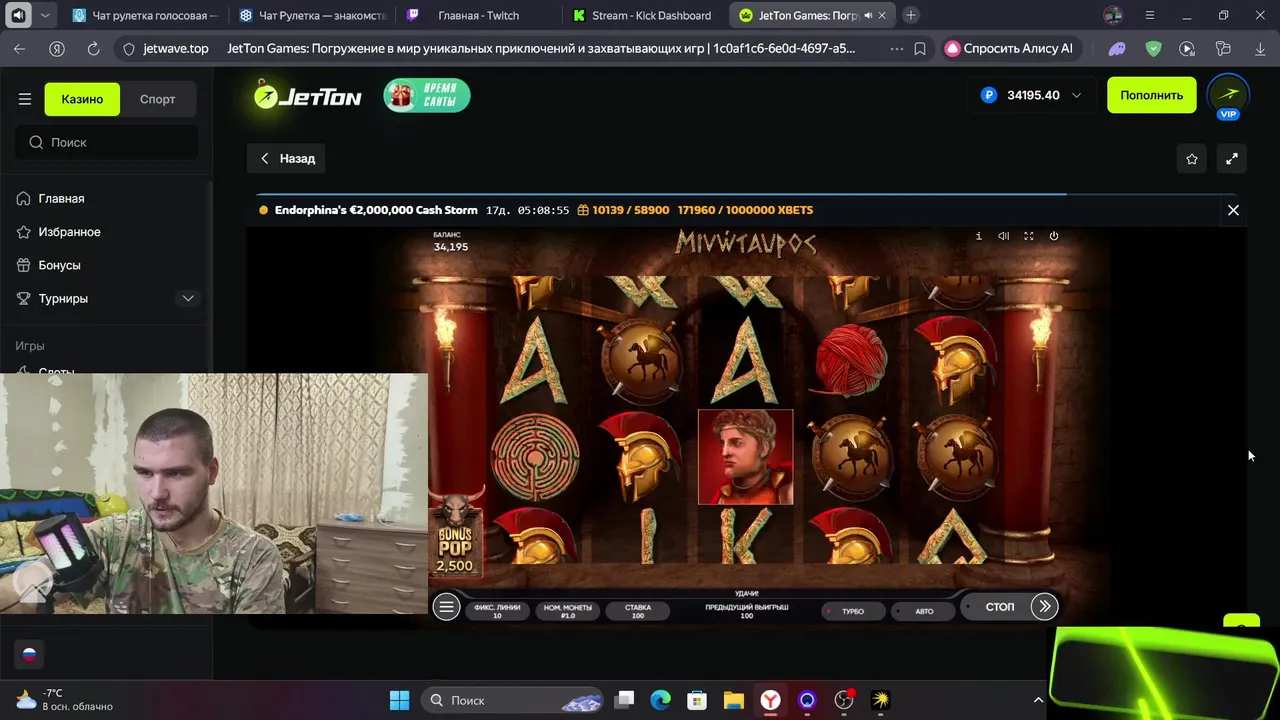Expand the game to fullscreen from the site toolbar

click(1232, 159)
